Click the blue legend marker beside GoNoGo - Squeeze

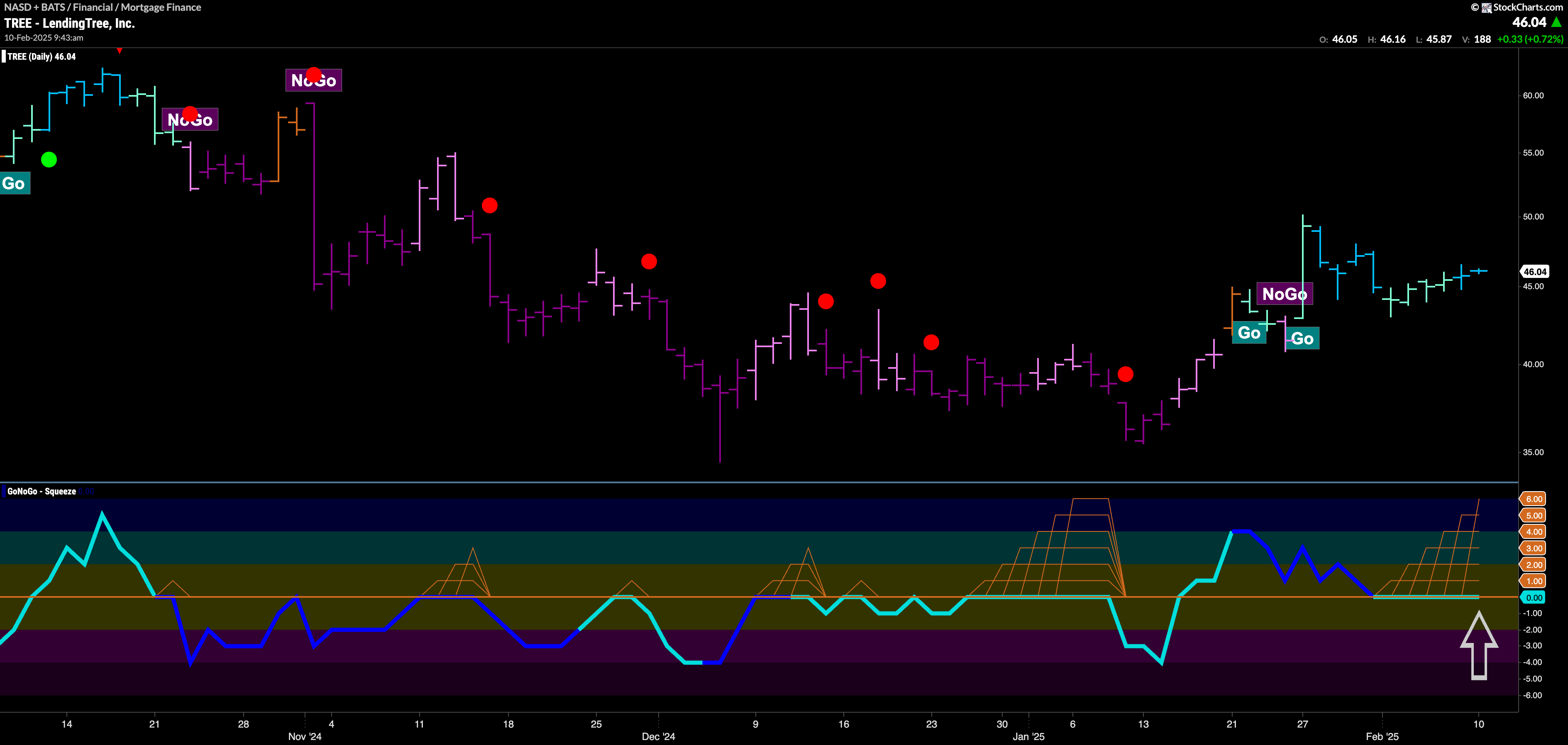point(4,491)
